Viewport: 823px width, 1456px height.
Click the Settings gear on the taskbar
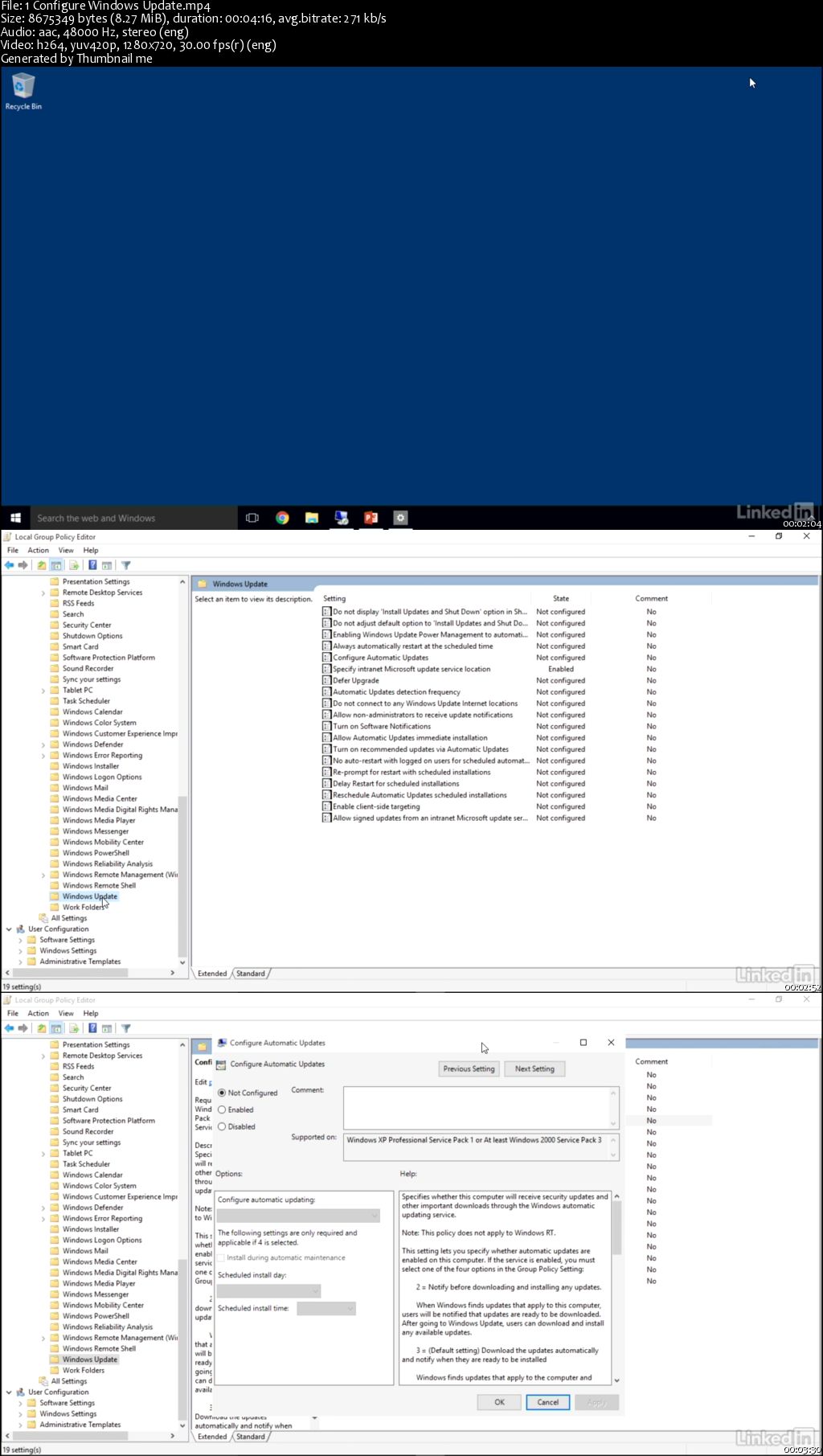(400, 518)
